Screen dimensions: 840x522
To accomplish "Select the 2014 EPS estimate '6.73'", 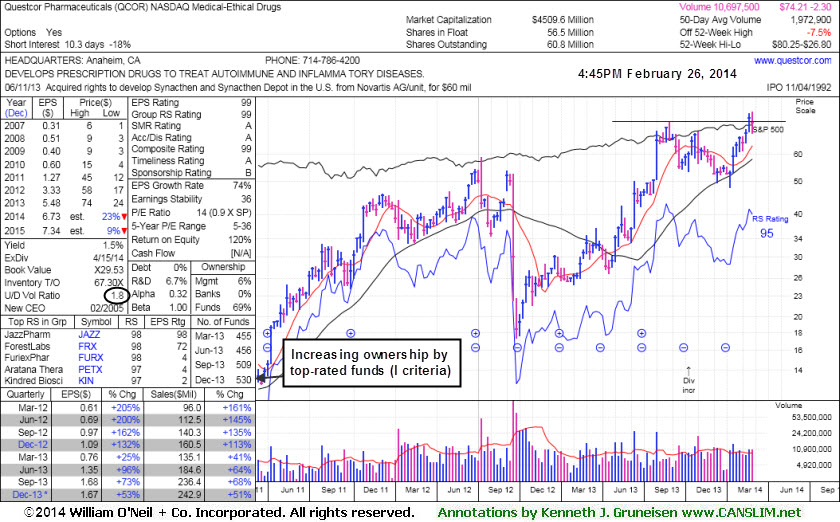I will (x=51, y=217).
